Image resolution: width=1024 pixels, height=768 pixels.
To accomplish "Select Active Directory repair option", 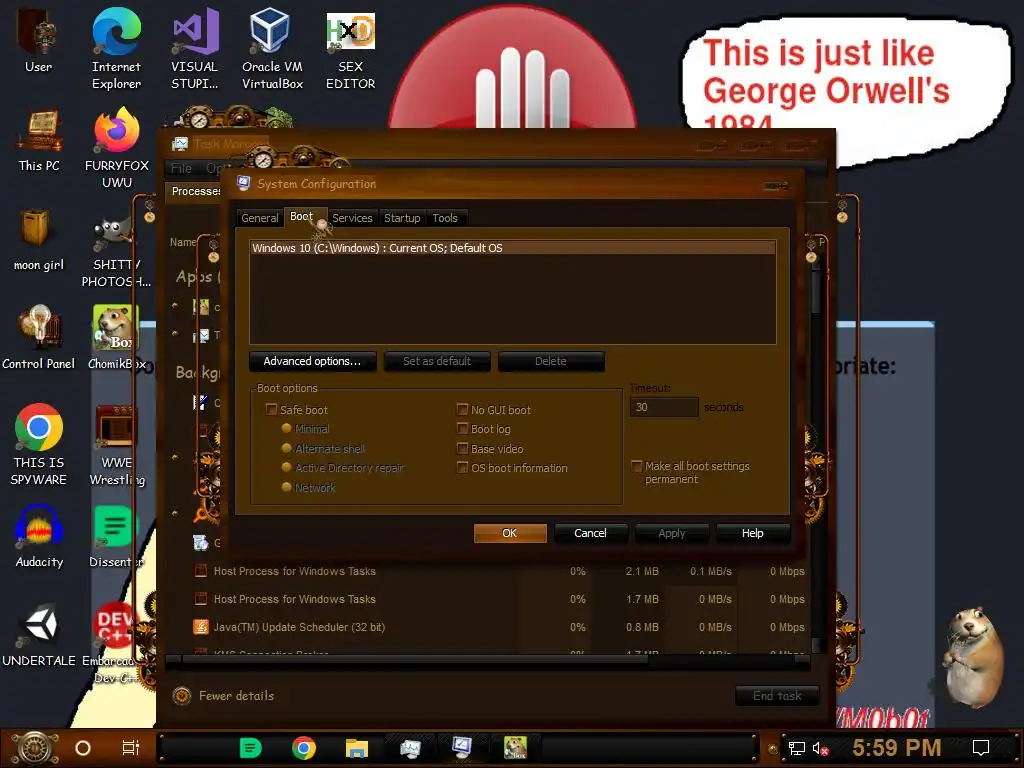I will 286,467.
